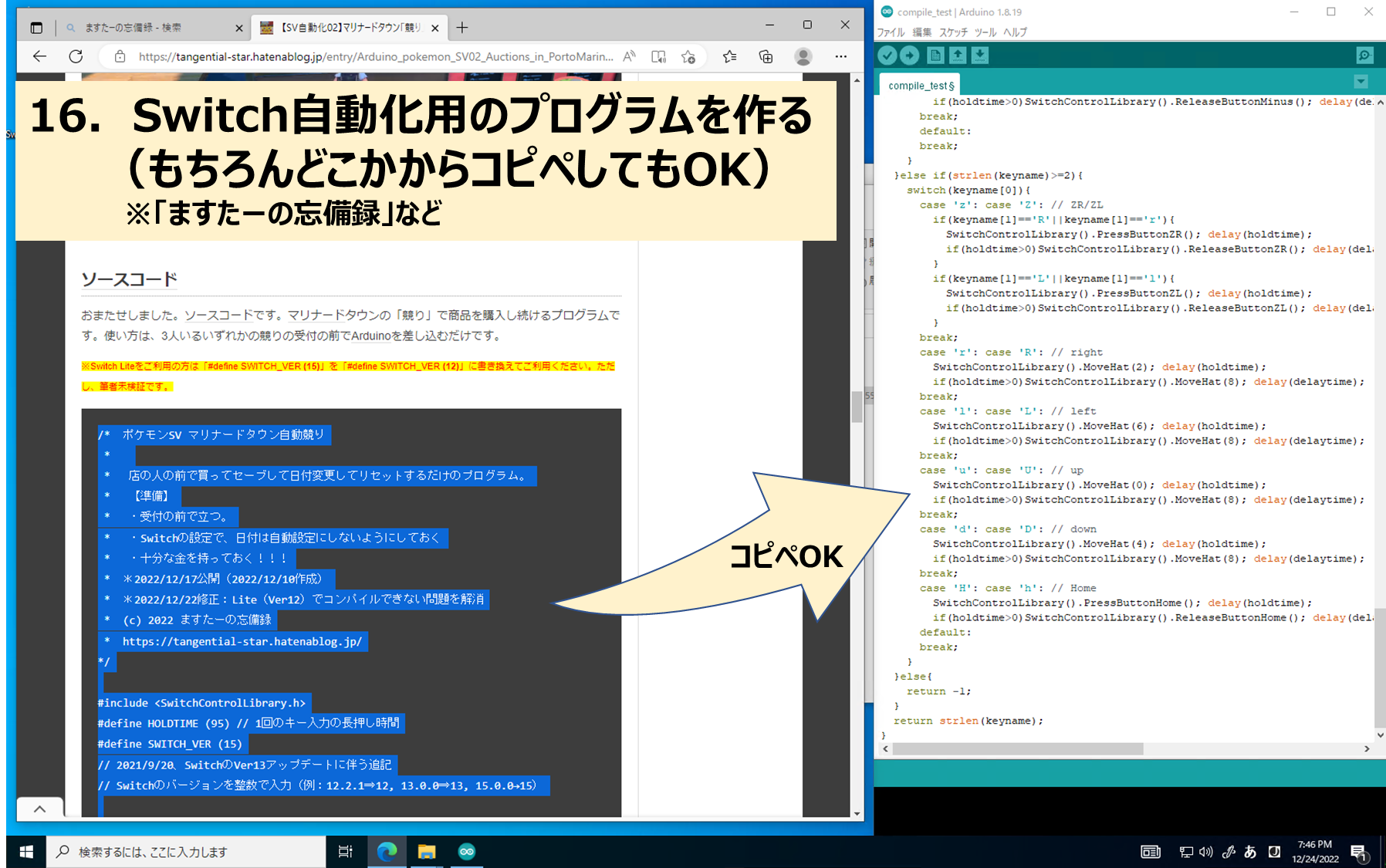This screenshot has width=1386, height=868.
Task: Click the #define SWITCH_VER (15) line
Action: tap(170, 744)
